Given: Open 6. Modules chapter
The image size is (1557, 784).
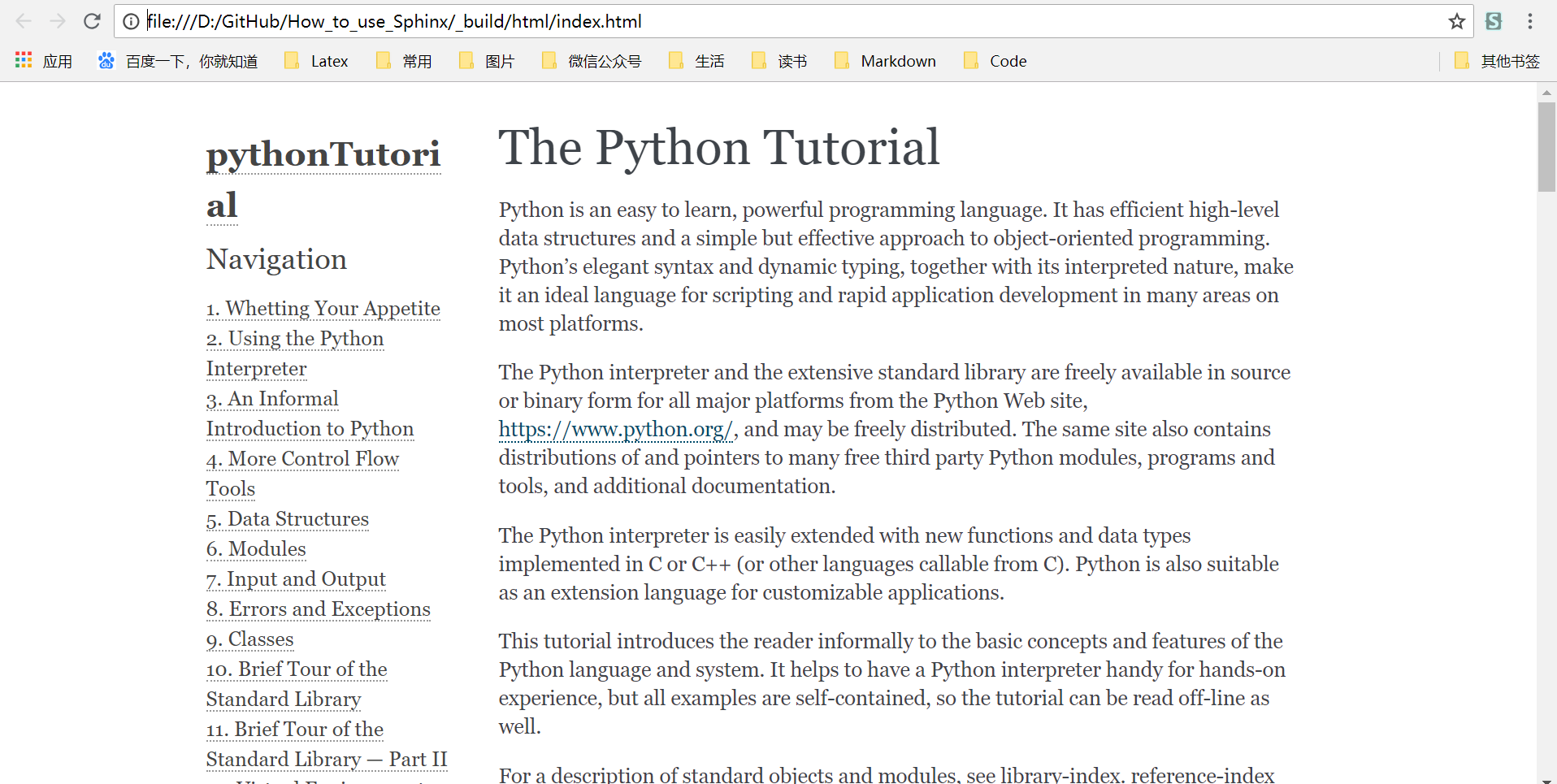Looking at the screenshot, I should pyautogui.click(x=256, y=549).
